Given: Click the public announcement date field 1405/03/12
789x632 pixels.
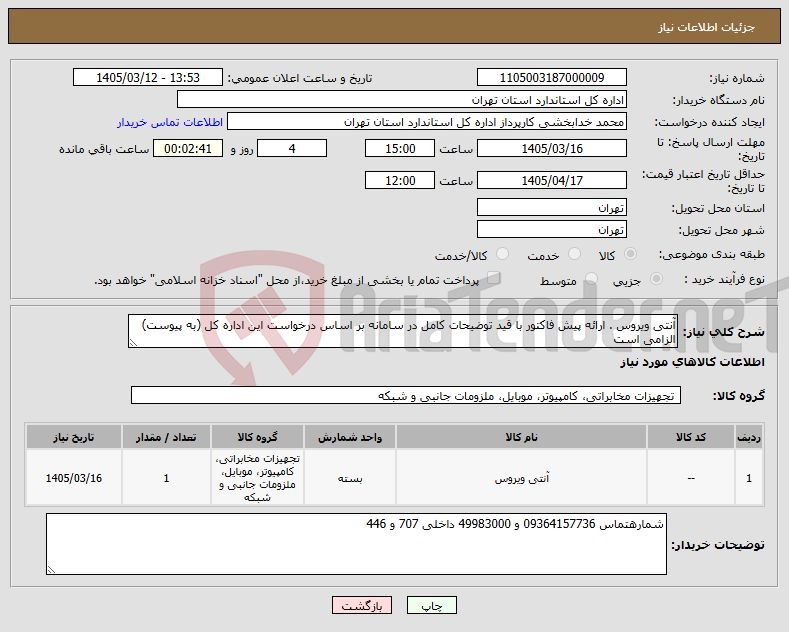Looking at the screenshot, I should (x=147, y=77).
